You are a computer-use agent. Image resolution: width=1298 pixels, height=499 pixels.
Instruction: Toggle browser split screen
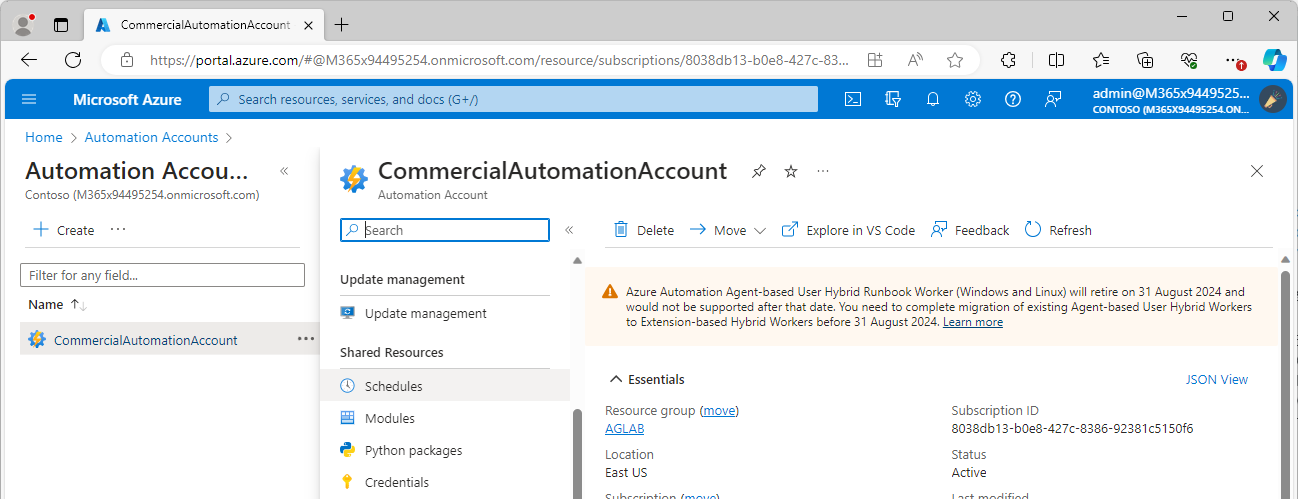coord(1056,60)
